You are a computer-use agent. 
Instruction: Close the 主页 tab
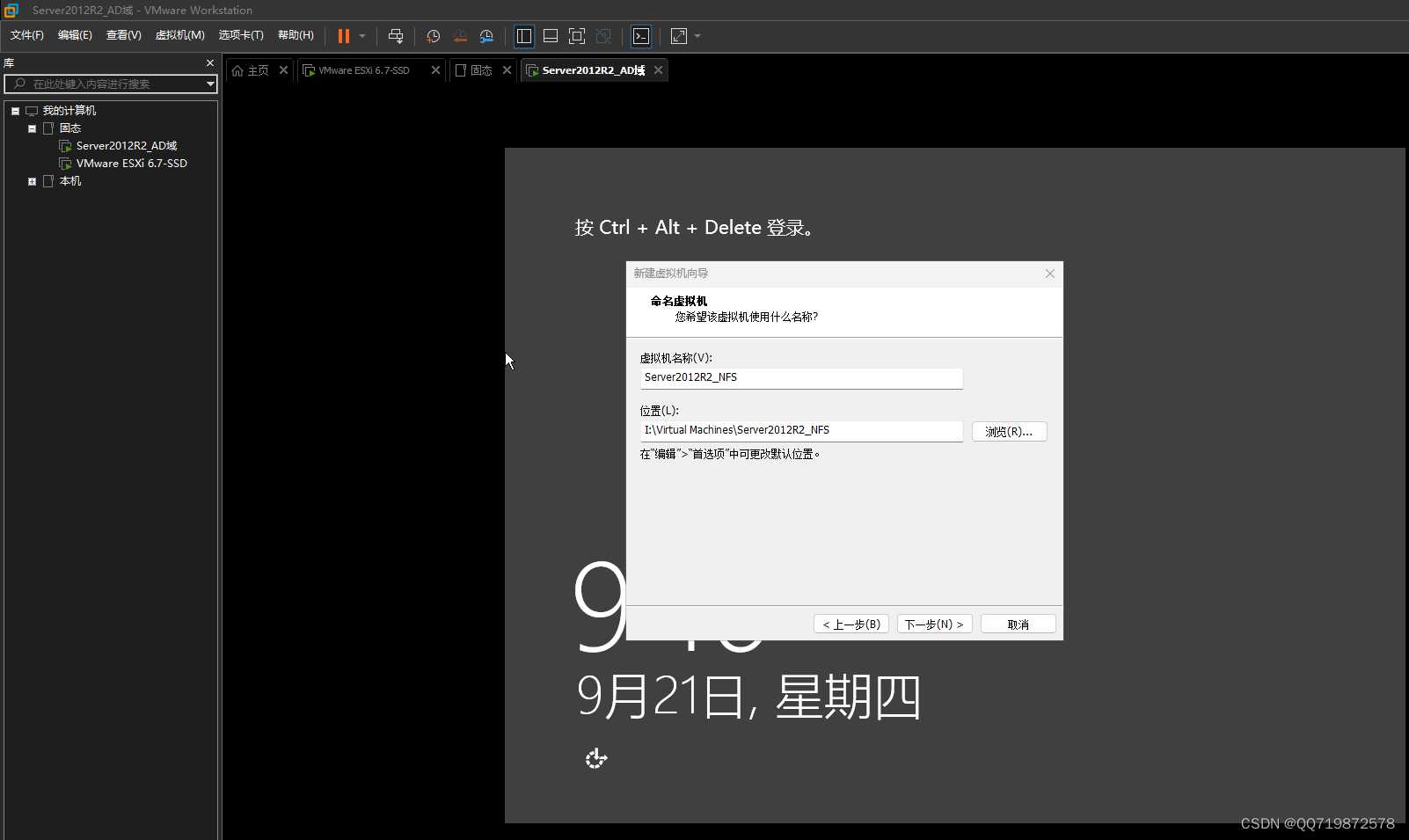pos(283,70)
